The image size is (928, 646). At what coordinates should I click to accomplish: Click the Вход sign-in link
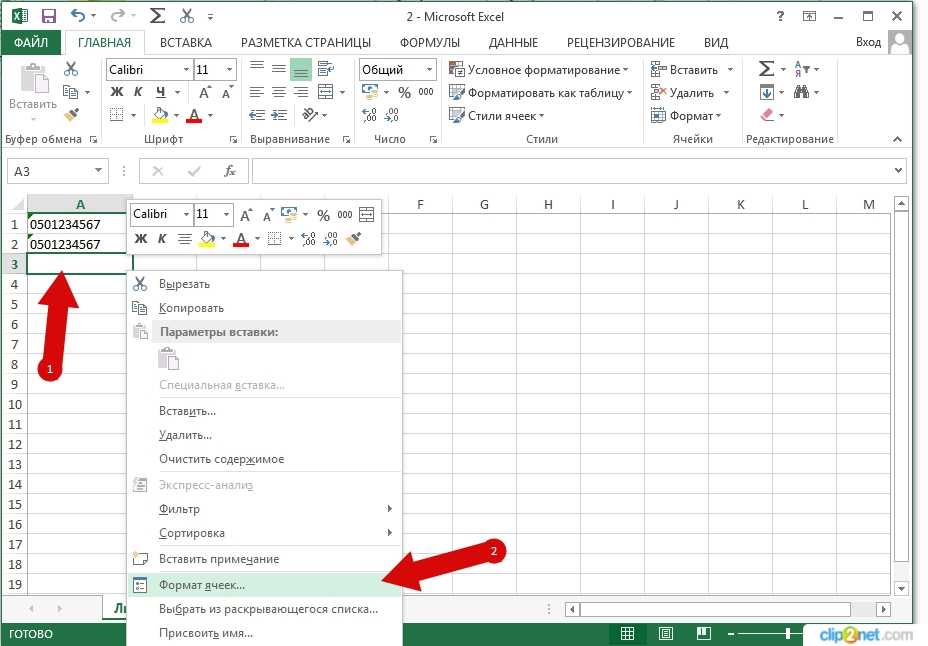point(868,42)
